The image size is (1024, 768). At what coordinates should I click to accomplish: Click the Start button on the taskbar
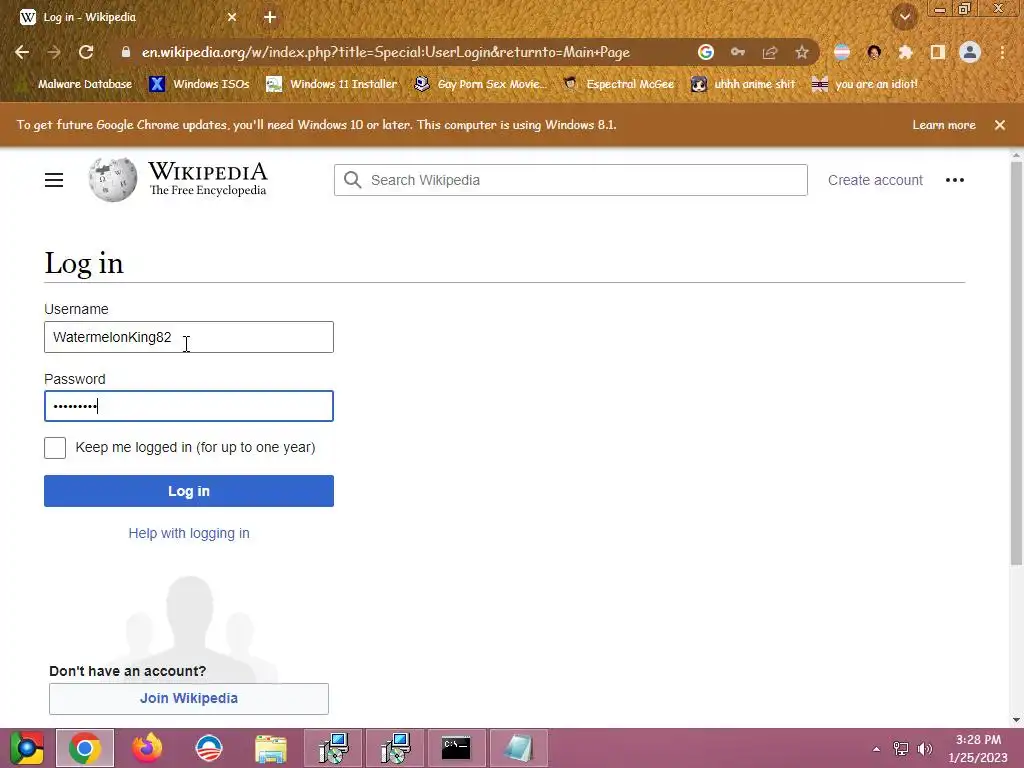26,748
